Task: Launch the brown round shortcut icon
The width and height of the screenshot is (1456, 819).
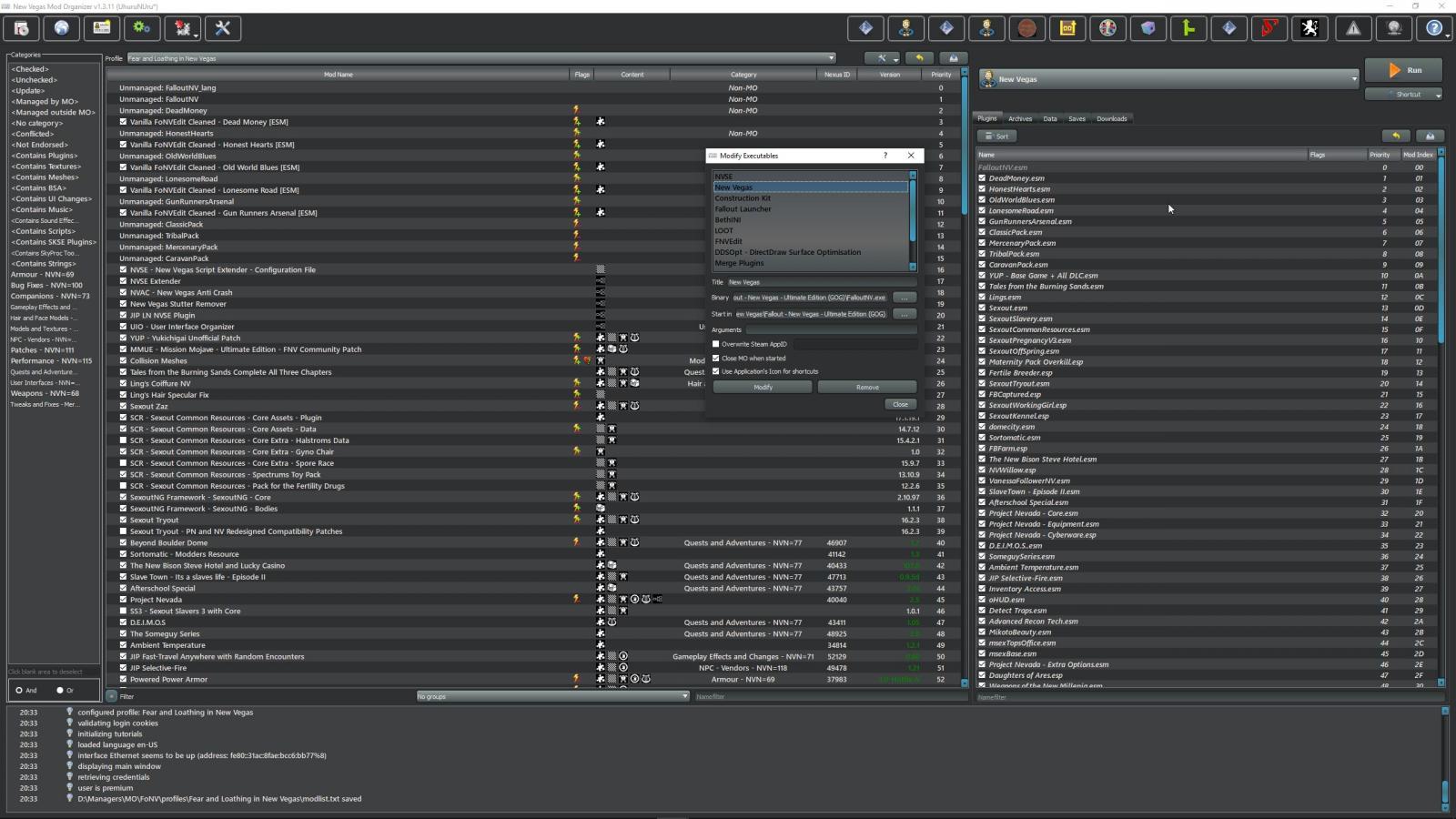Action: 1026,28
